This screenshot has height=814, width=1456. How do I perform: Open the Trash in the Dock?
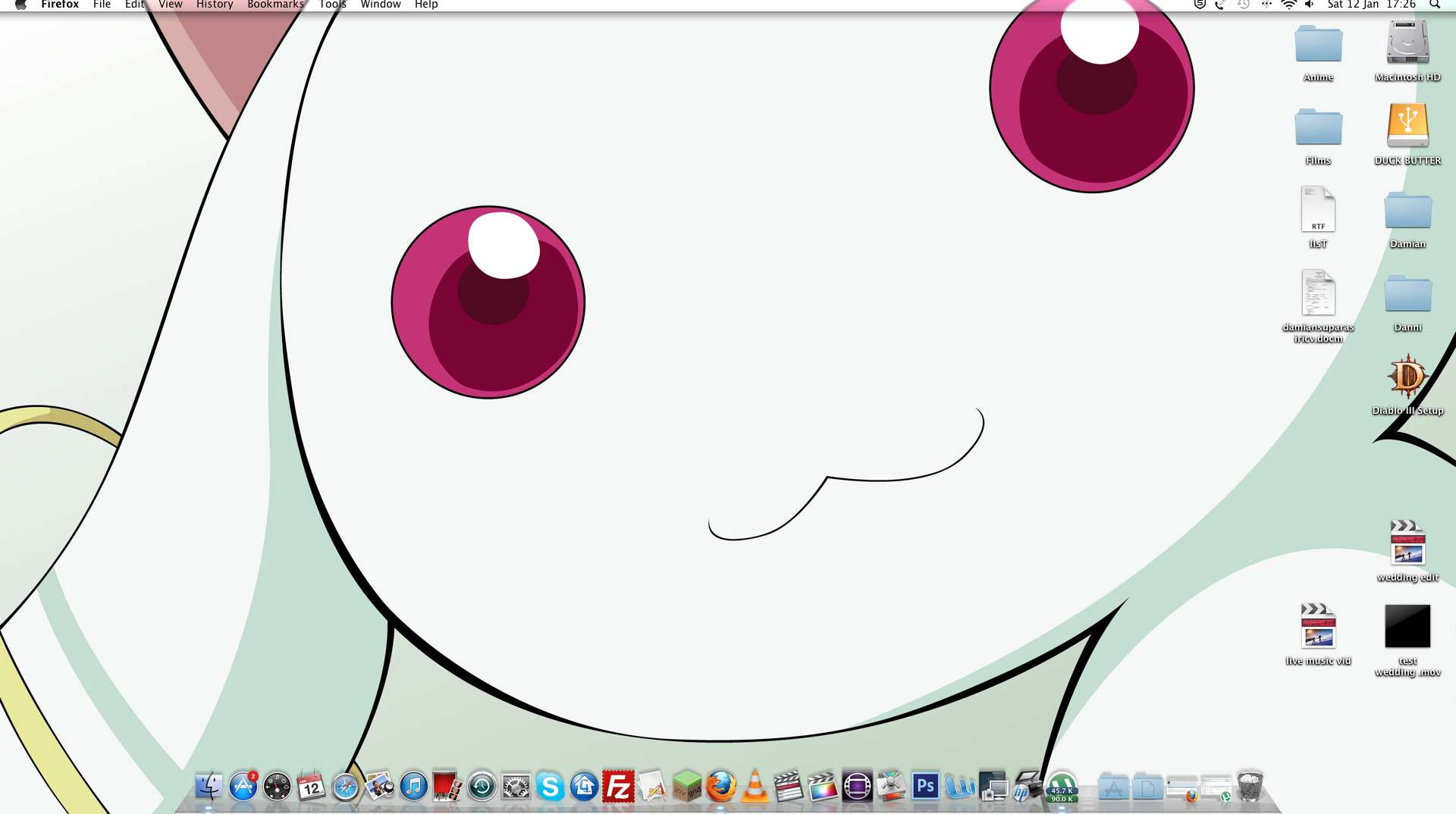[1249, 787]
